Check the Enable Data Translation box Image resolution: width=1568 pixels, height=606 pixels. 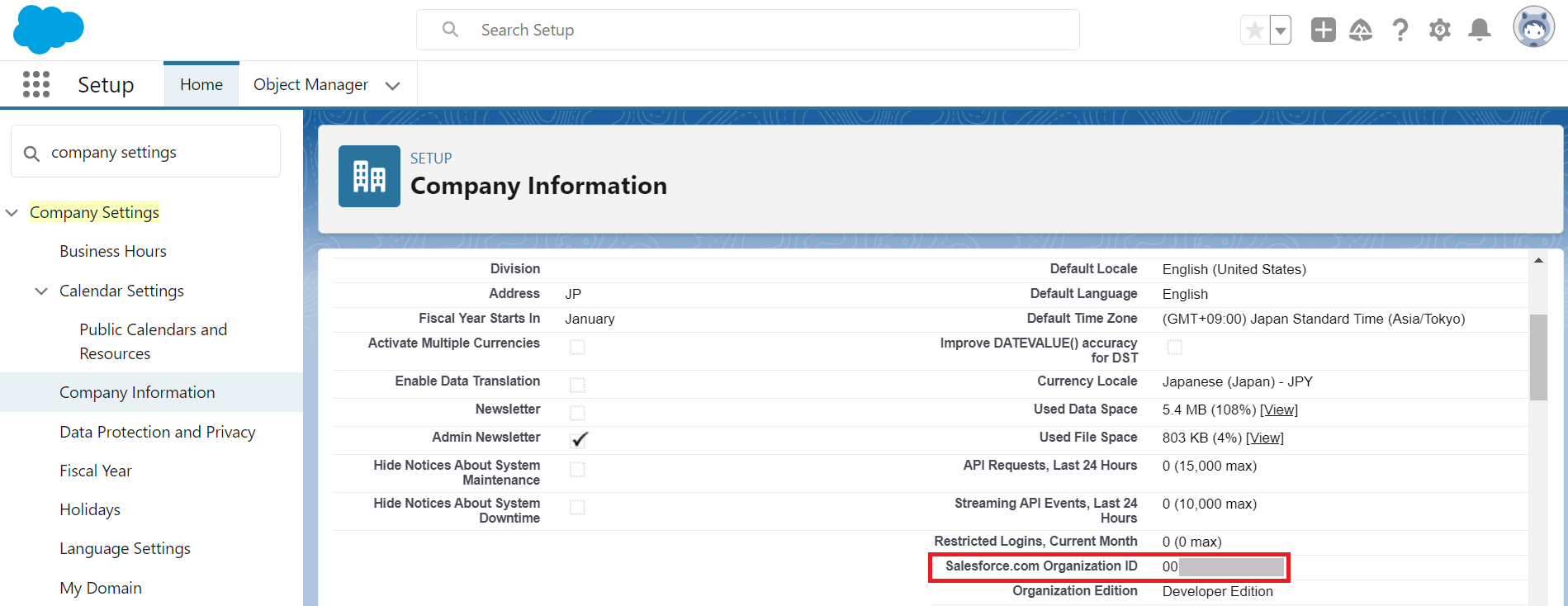[577, 385]
